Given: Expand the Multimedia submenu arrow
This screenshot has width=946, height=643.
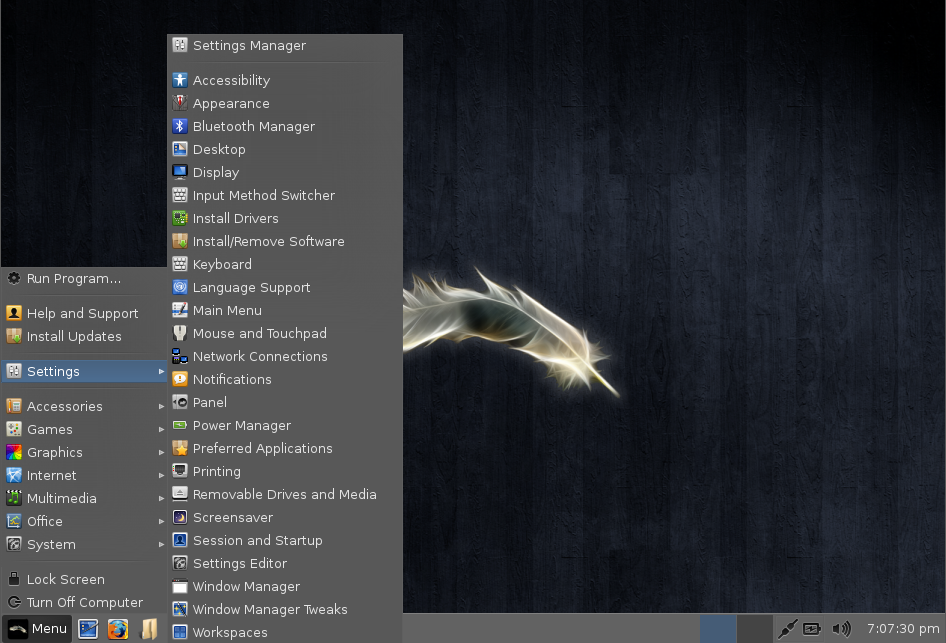Looking at the screenshot, I should click(161, 498).
